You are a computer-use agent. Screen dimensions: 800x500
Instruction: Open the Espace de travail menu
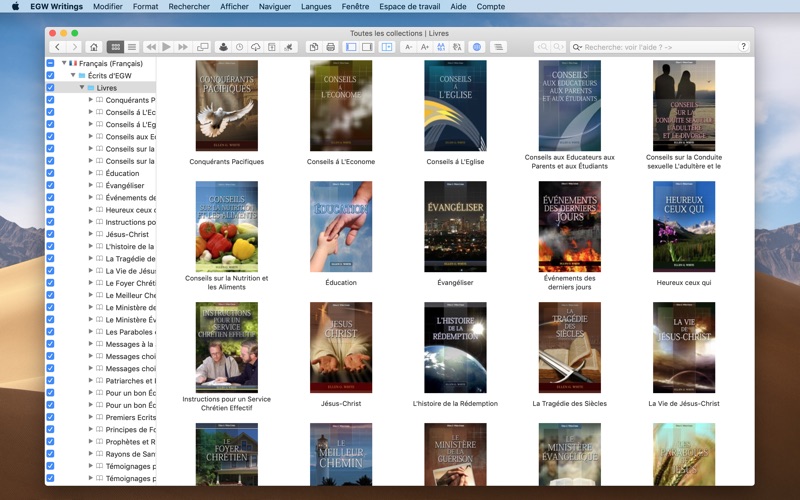point(410,7)
